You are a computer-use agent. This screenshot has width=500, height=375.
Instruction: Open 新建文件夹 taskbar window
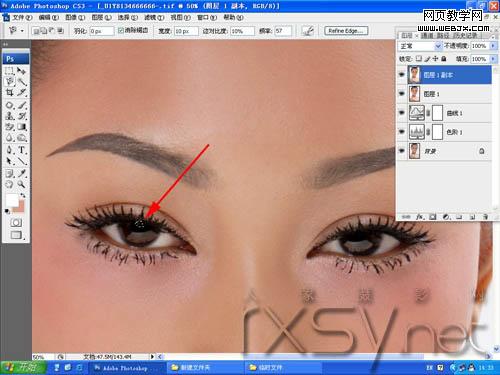click(205, 367)
